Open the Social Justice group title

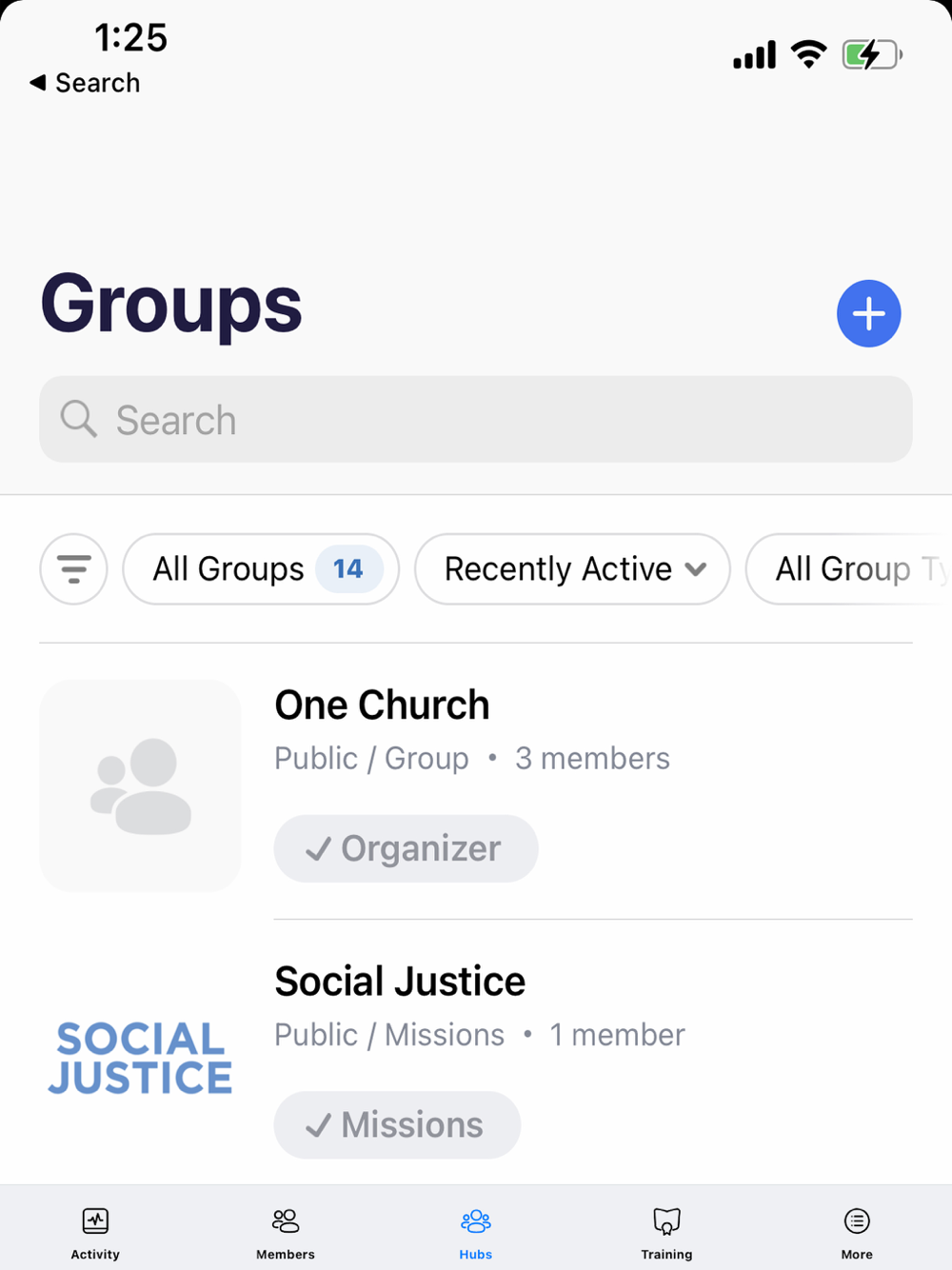click(400, 982)
